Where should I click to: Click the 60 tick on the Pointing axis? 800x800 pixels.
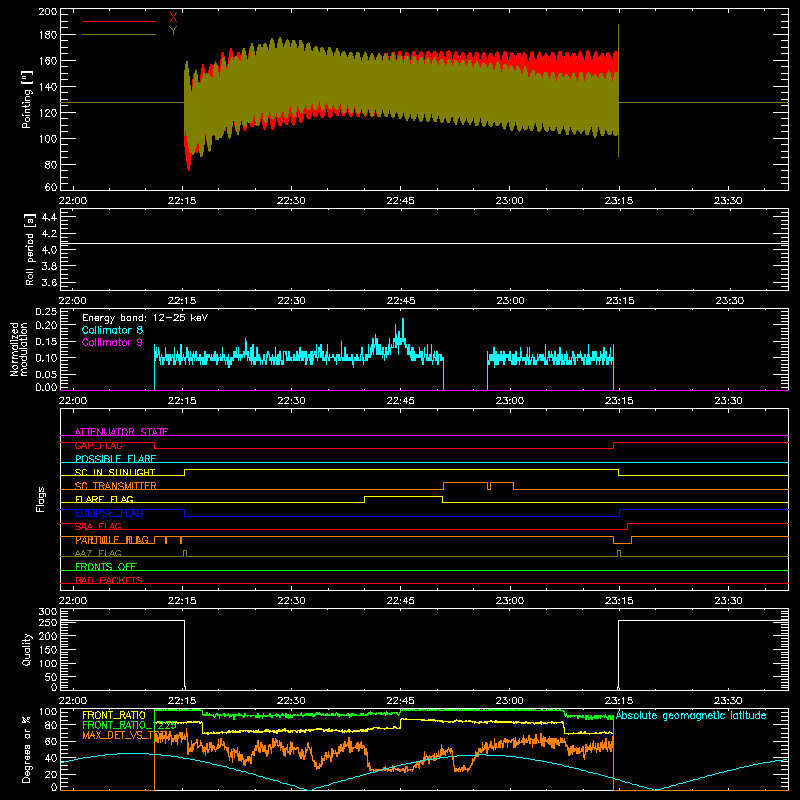coord(51,187)
